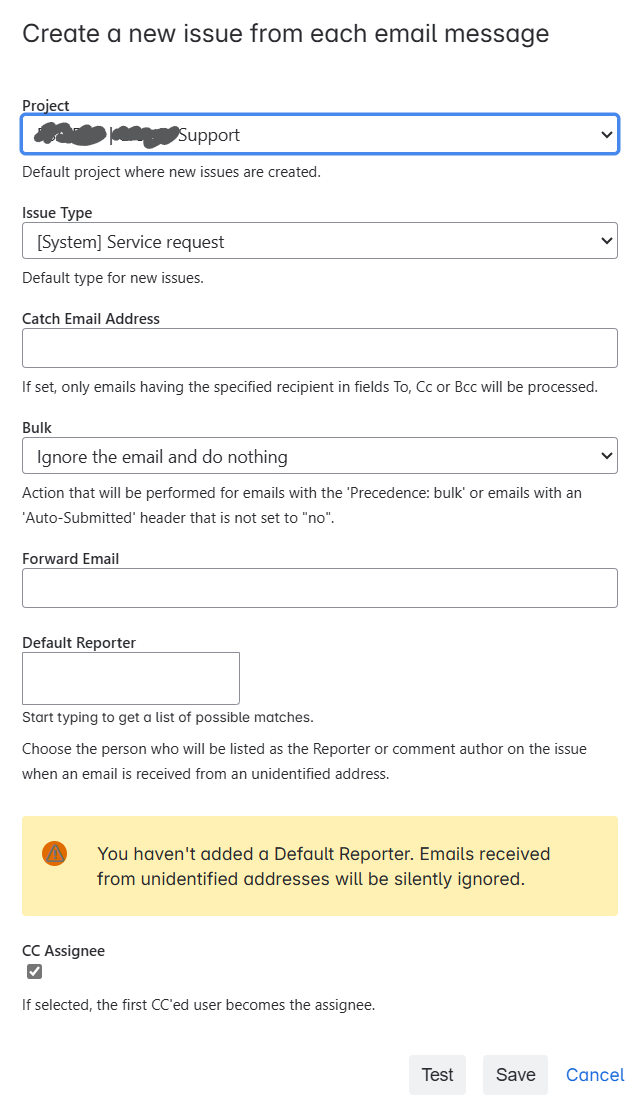Click the Default Reporter warning message banner
This screenshot has height=1107, width=640.
point(320,866)
